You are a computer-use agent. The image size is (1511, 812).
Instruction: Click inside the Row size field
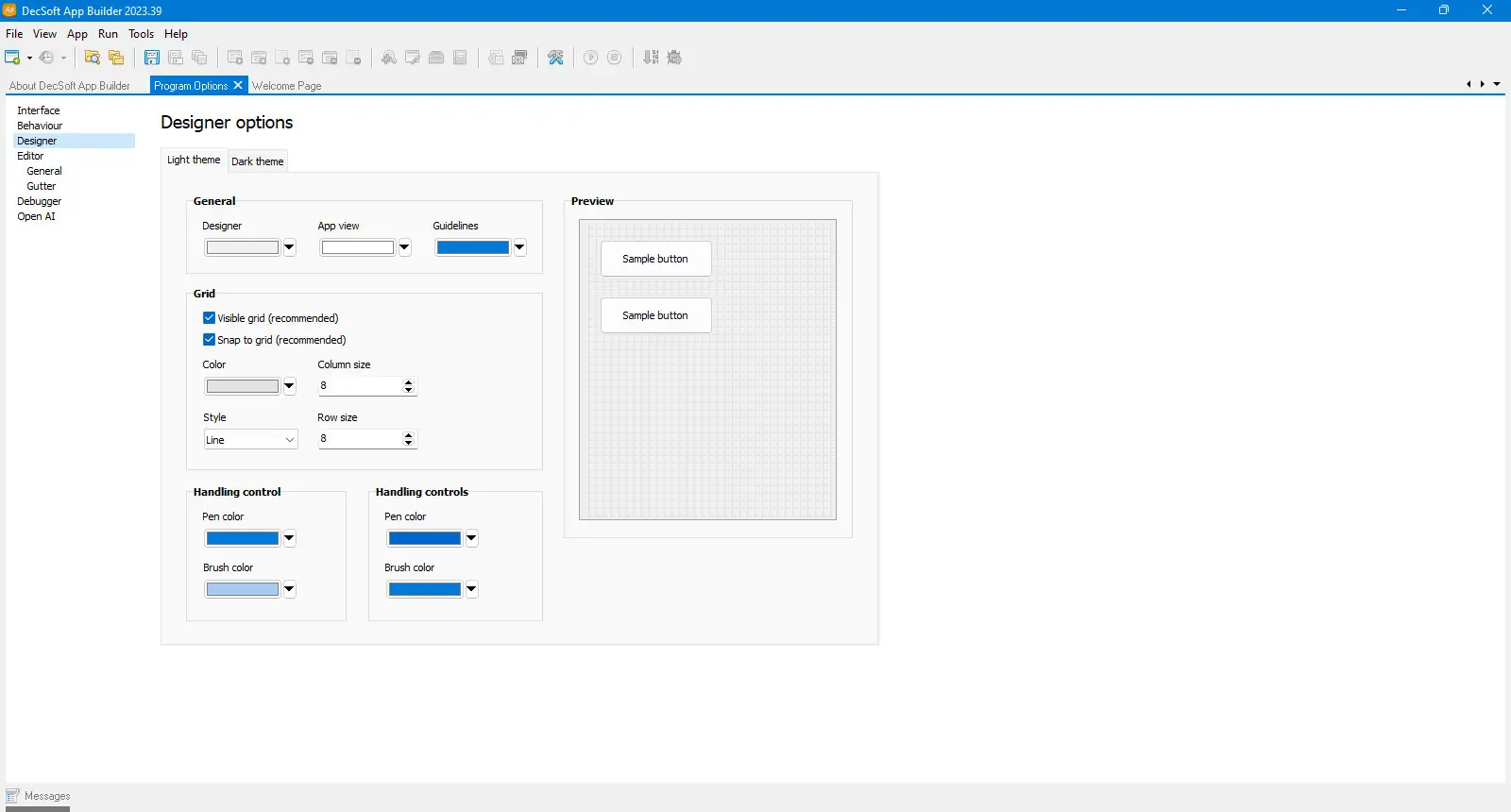[359, 439]
